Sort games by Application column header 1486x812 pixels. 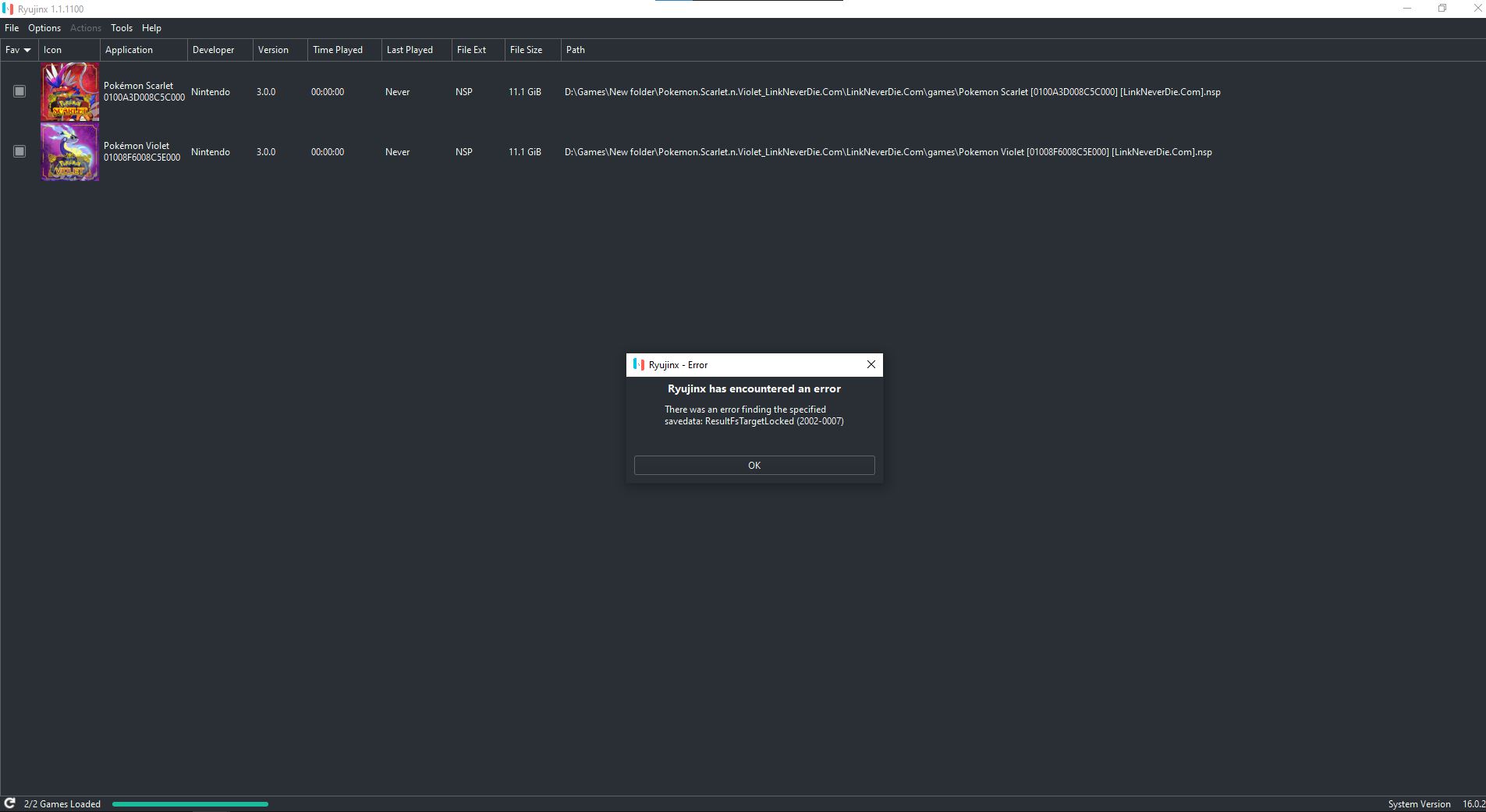(129, 50)
